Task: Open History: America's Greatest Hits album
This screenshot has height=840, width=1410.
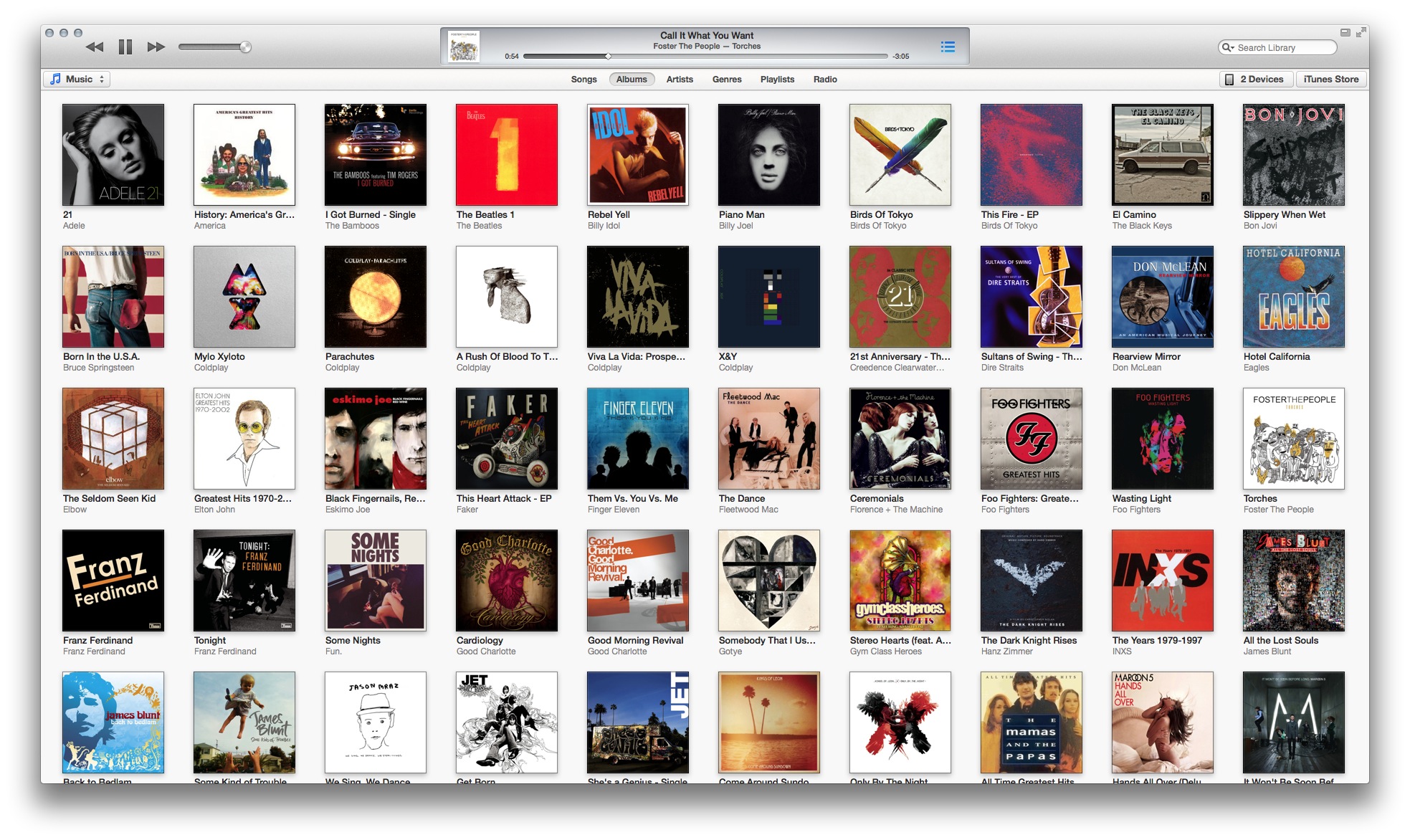Action: tap(244, 155)
